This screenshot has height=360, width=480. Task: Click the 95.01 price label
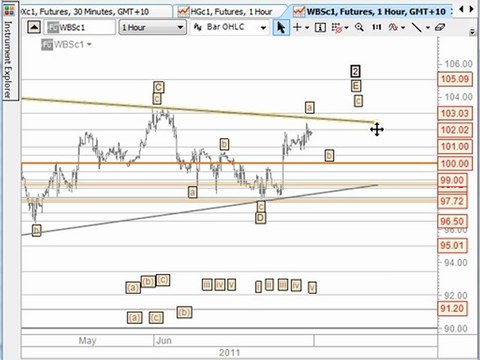(x=452, y=246)
